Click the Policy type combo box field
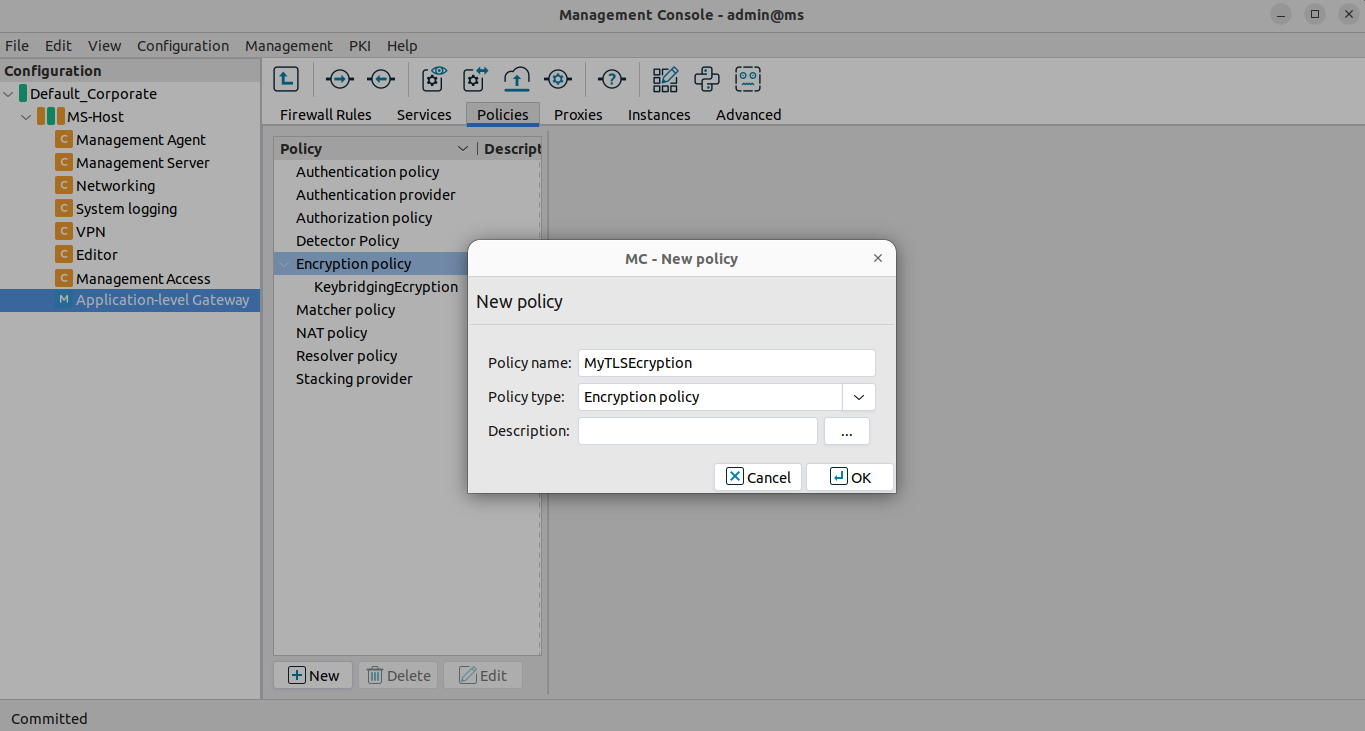 [x=710, y=397]
